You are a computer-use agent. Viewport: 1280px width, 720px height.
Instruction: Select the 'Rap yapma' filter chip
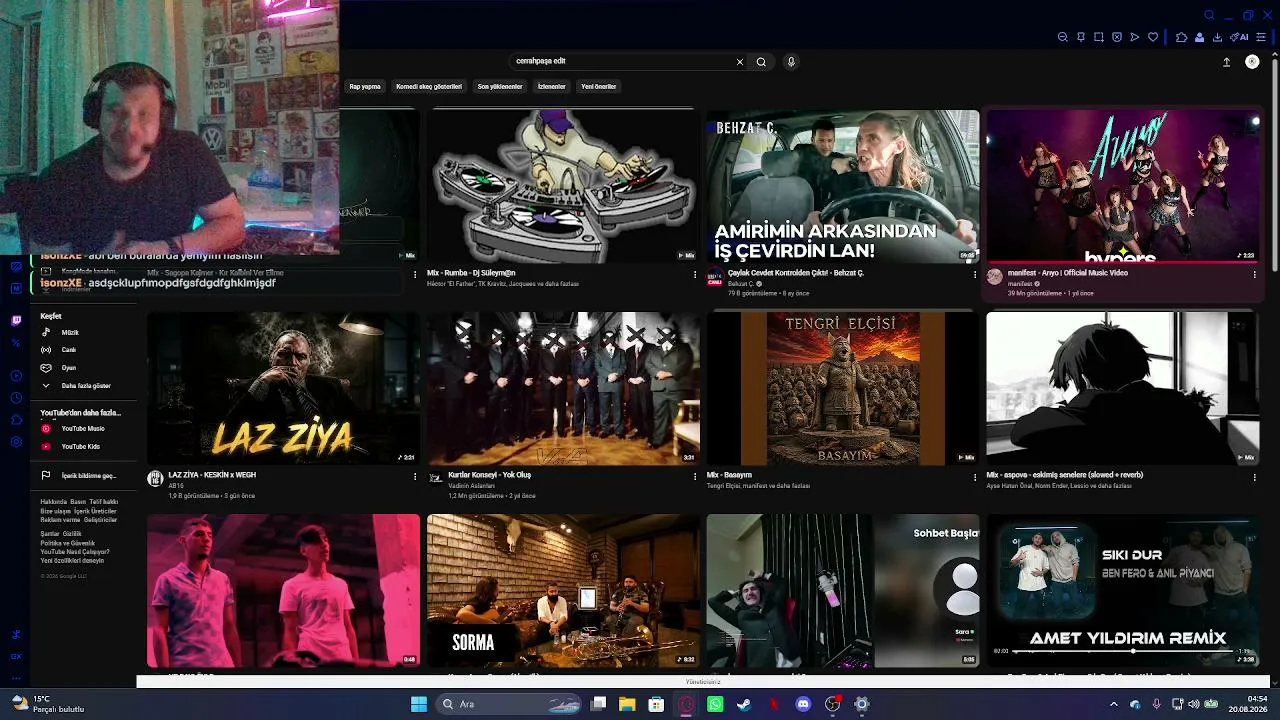click(x=365, y=86)
